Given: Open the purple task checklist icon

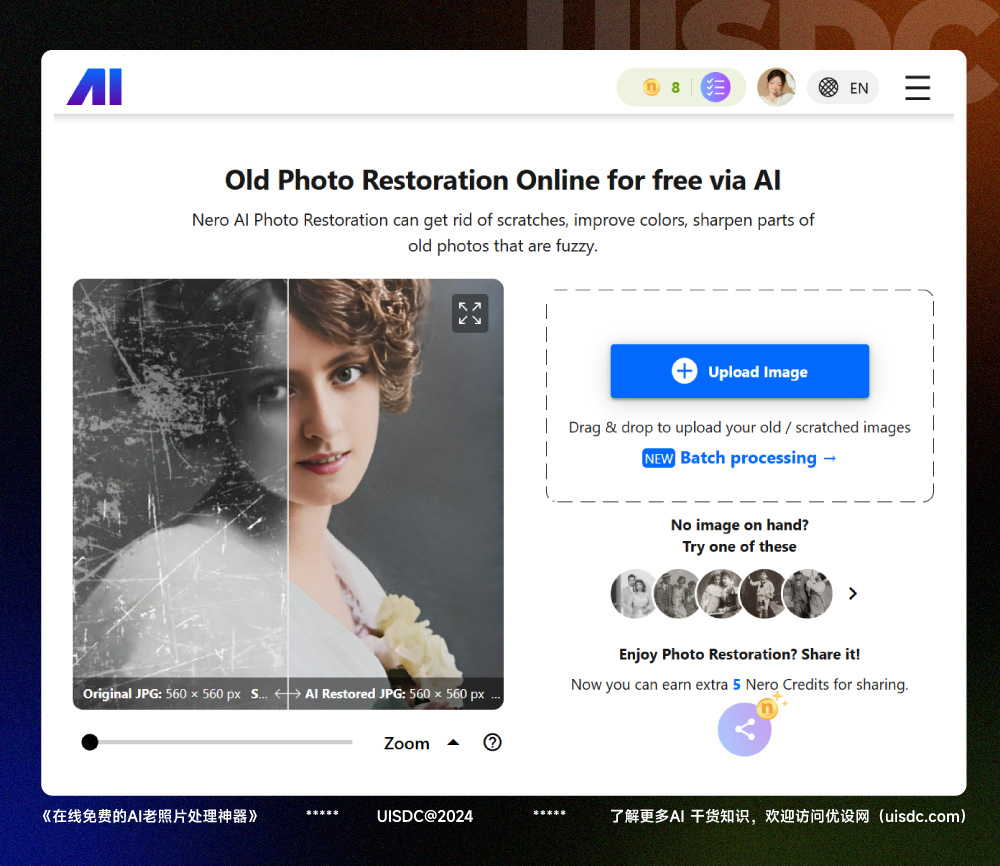Looking at the screenshot, I should (715, 88).
